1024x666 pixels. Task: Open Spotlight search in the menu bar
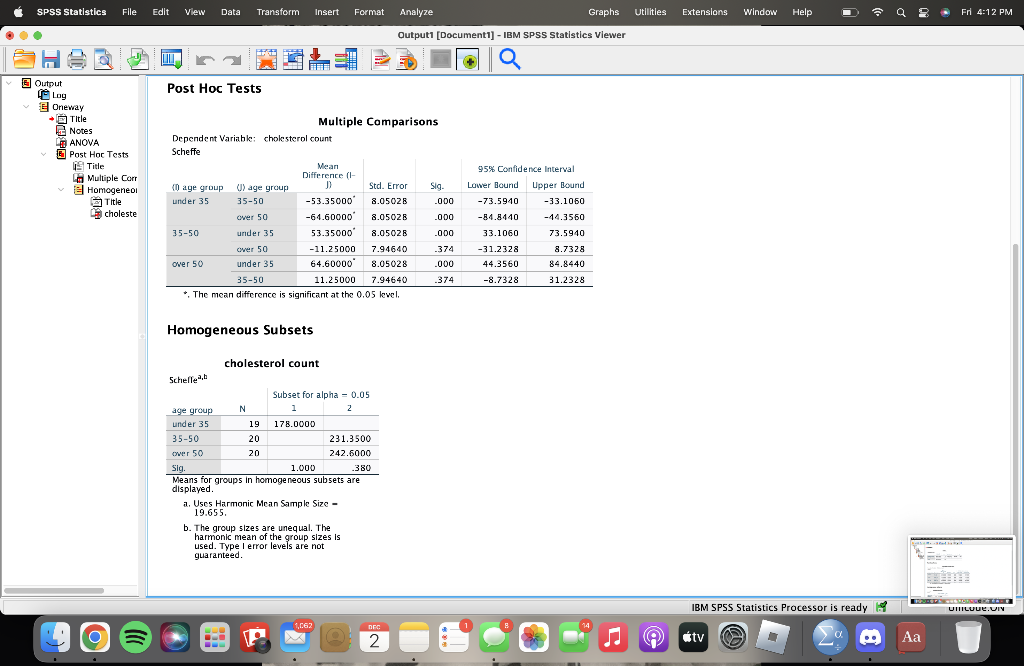click(x=901, y=12)
